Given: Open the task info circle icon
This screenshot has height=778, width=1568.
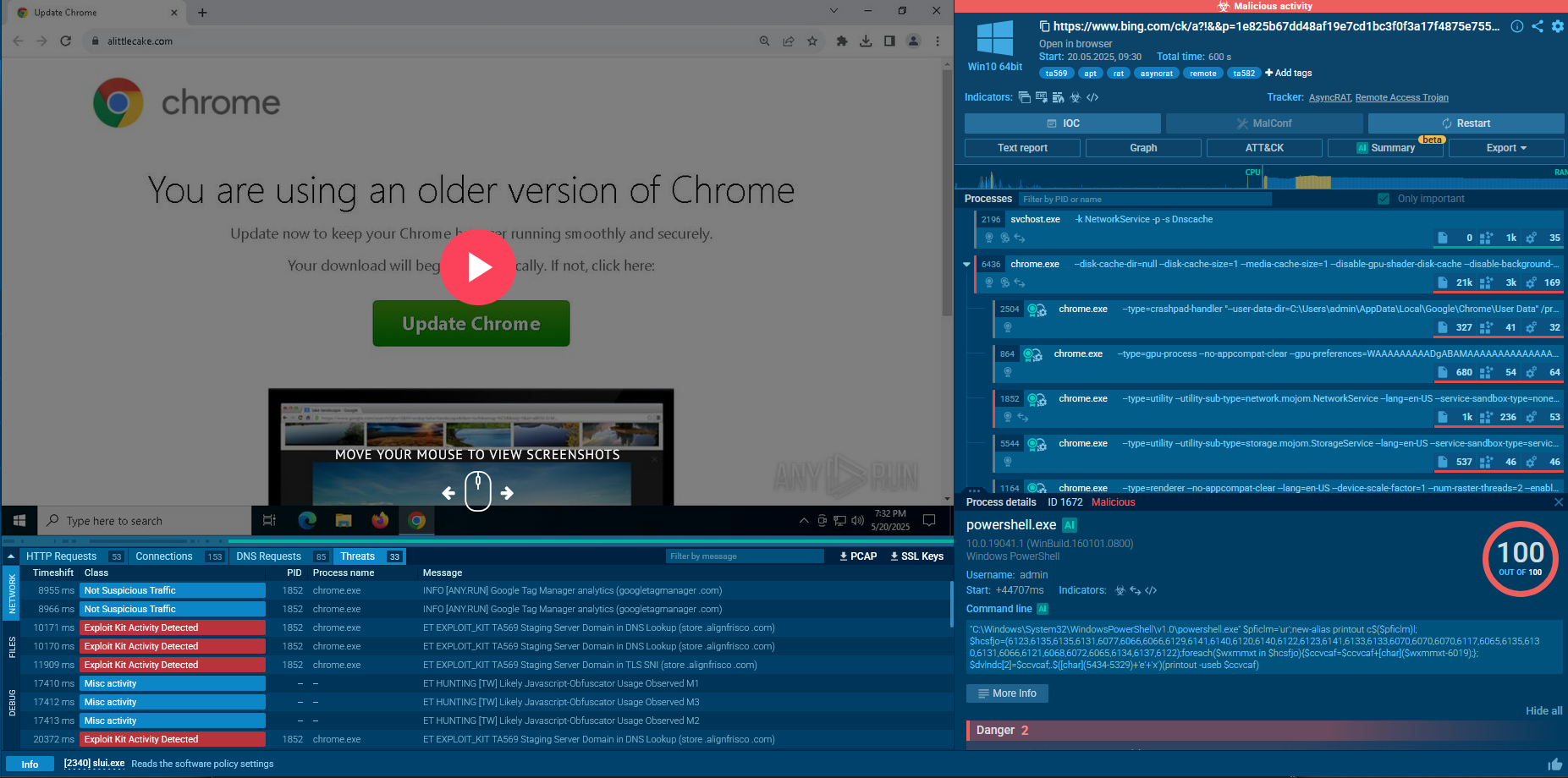Looking at the screenshot, I should [1517, 26].
